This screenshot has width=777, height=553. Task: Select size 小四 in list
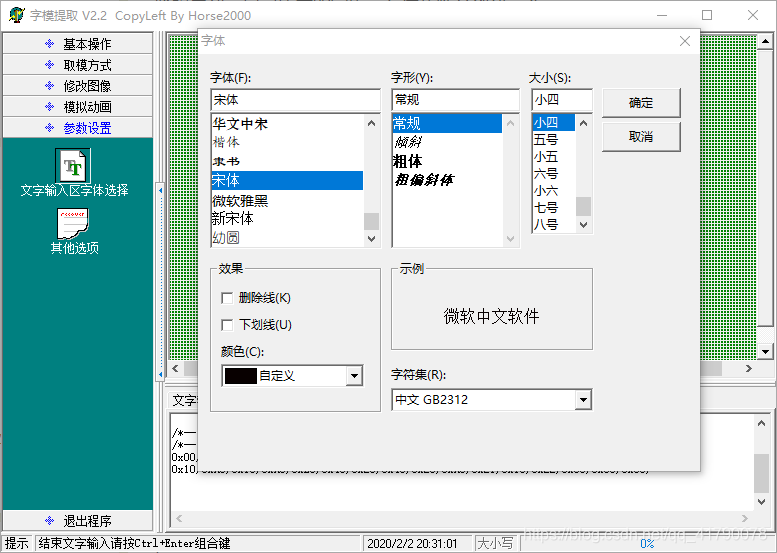(554, 122)
